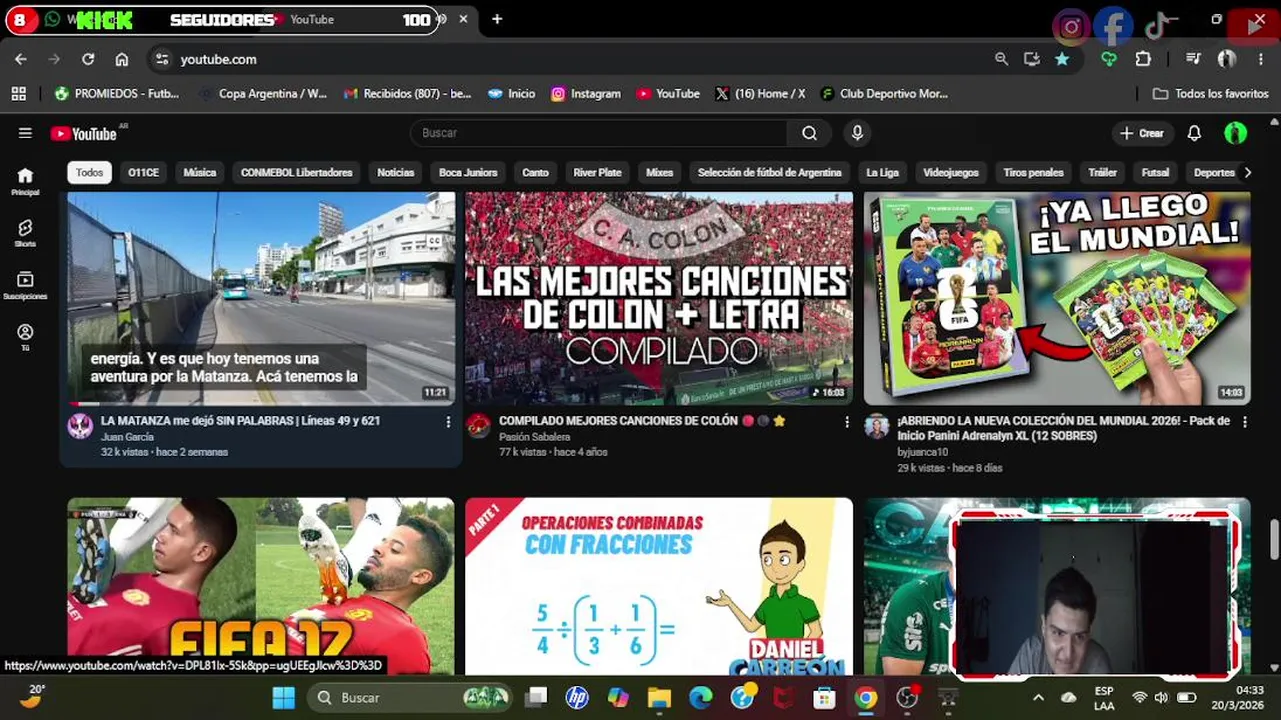Open Recibidos (807) Gmail bookmark
The width and height of the screenshot is (1281, 720).
(x=407, y=93)
